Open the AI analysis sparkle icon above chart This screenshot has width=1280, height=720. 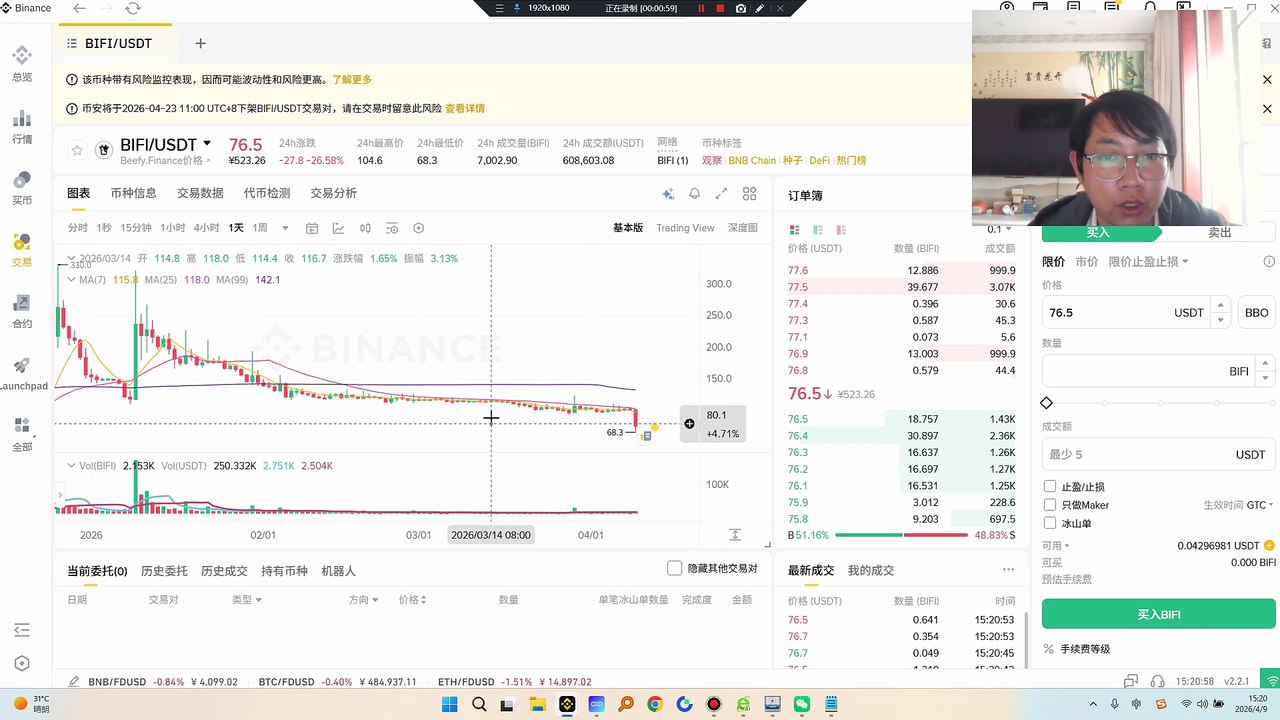pyautogui.click(x=668, y=194)
